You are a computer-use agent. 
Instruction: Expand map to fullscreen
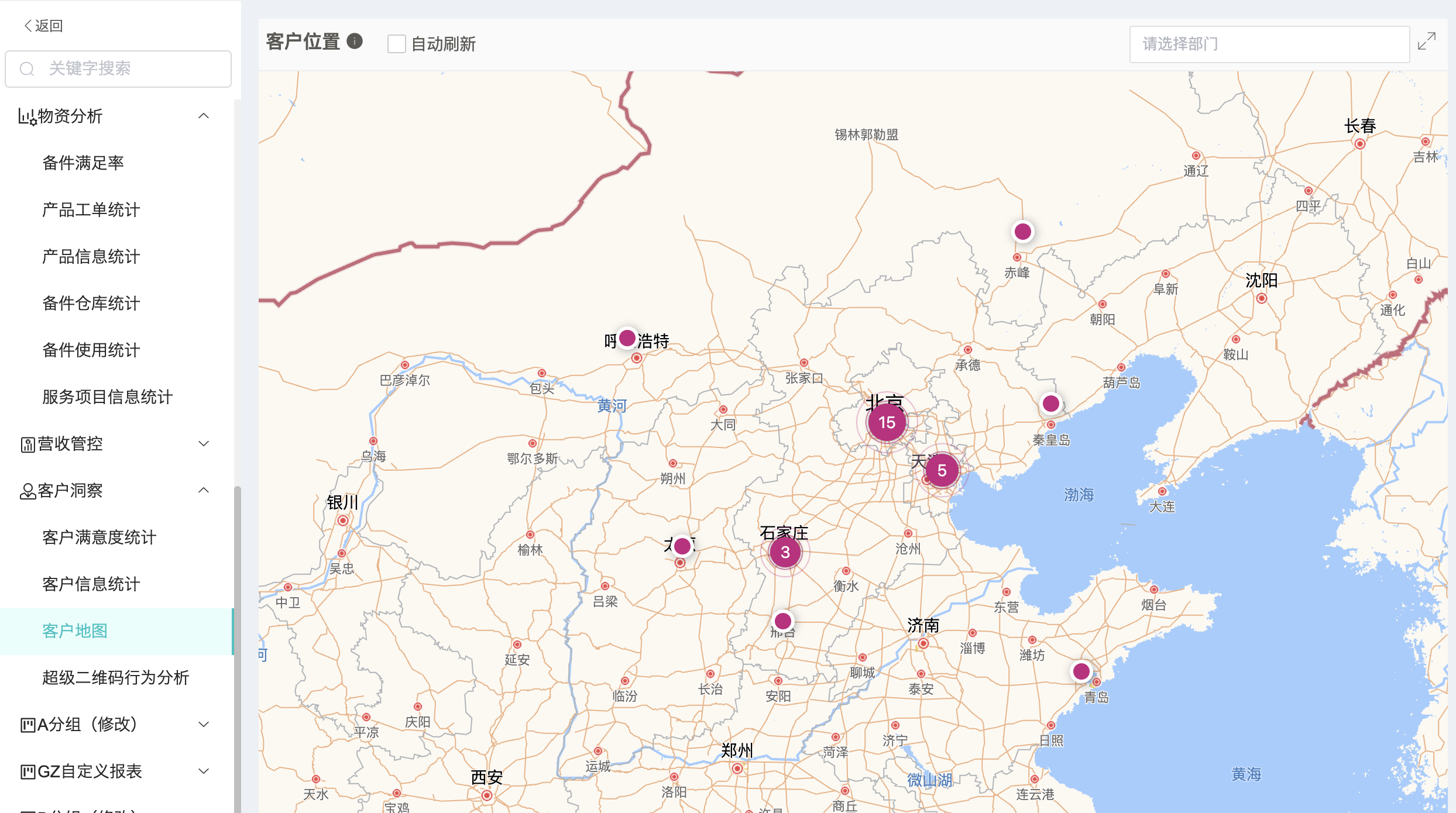[1427, 42]
